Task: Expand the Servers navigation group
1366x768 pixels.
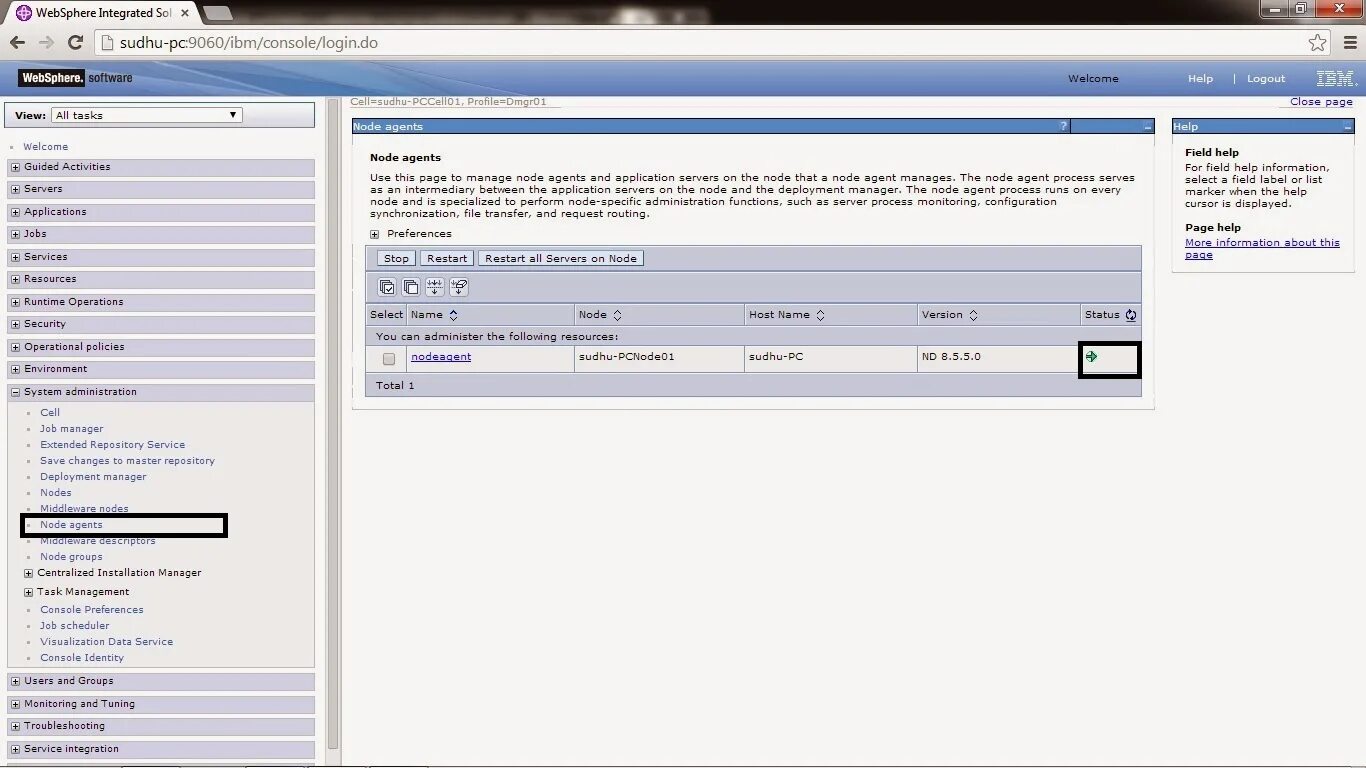Action: [x=16, y=189]
